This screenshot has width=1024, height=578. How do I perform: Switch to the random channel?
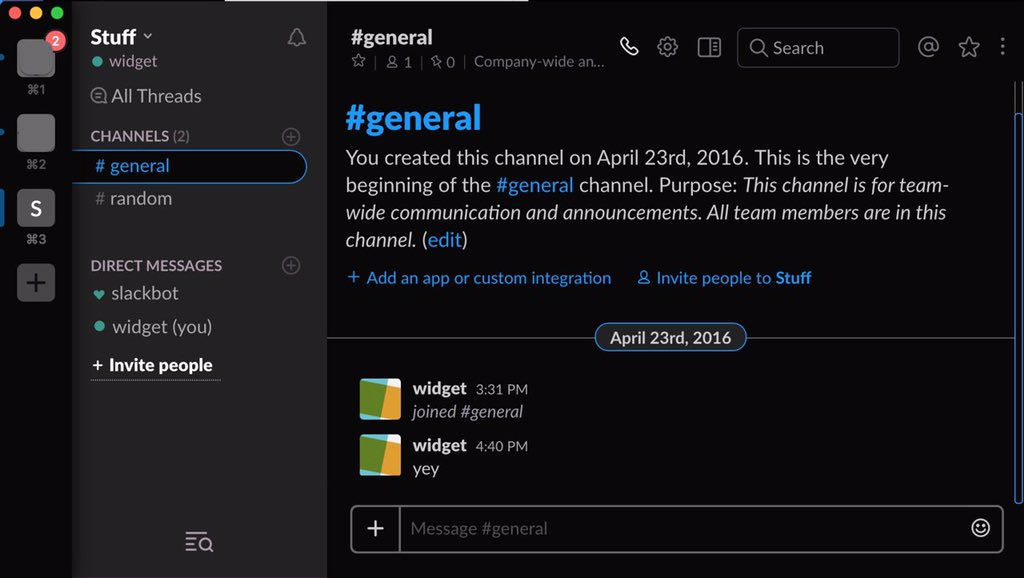pos(140,198)
